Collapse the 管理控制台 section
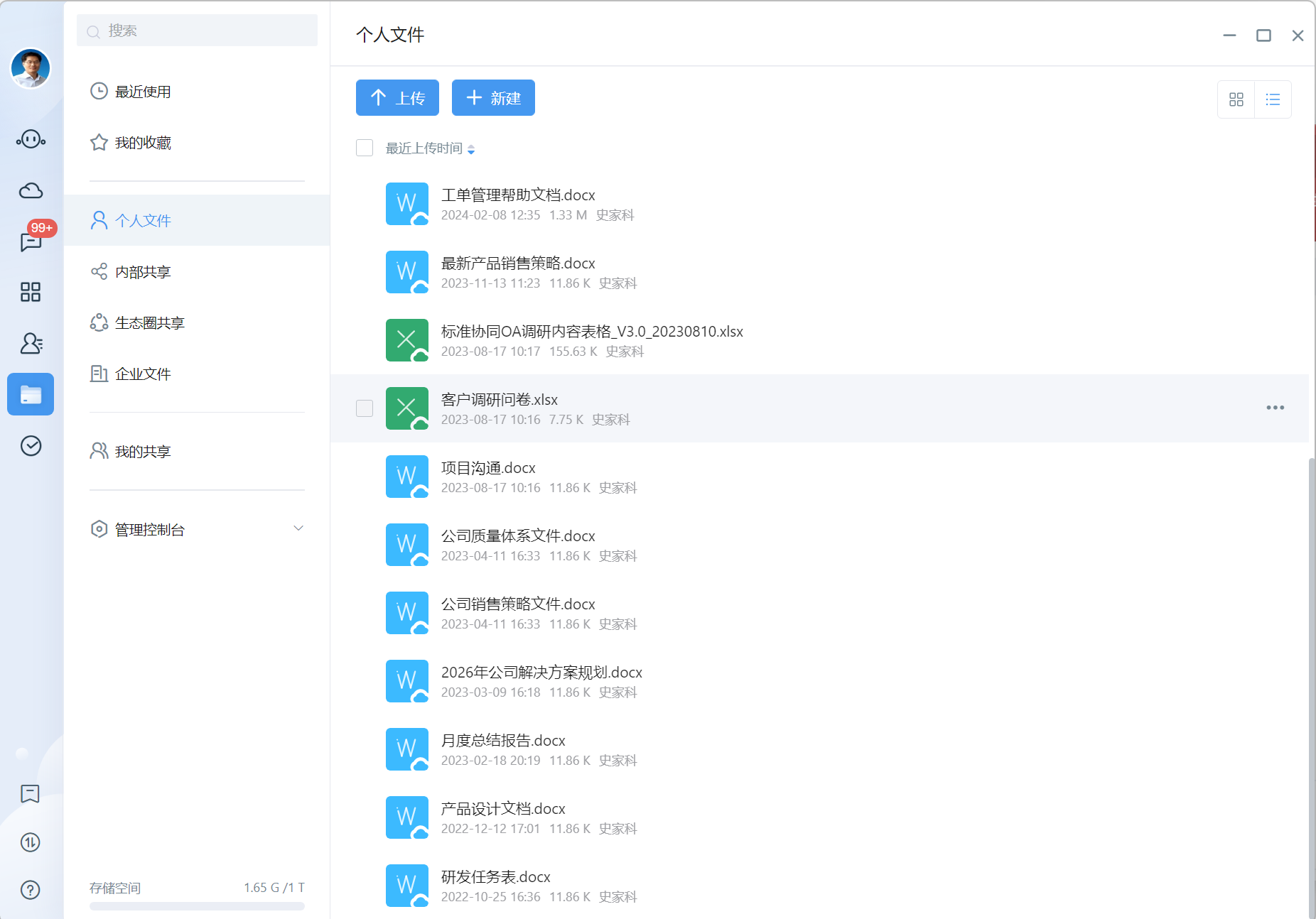Screen dimensions: 1316x919 [298, 528]
